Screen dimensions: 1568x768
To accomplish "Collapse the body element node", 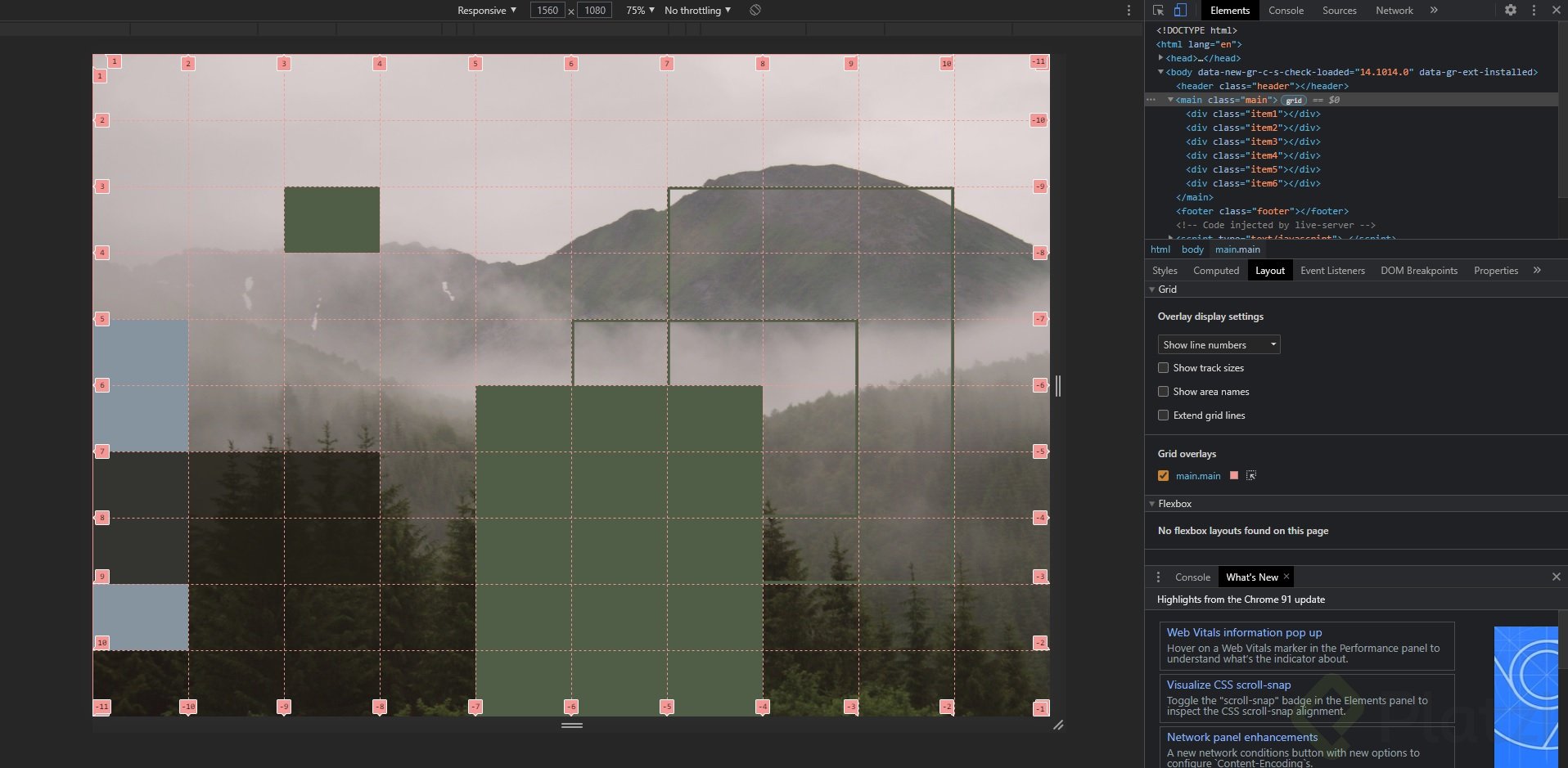I will (1160, 72).
